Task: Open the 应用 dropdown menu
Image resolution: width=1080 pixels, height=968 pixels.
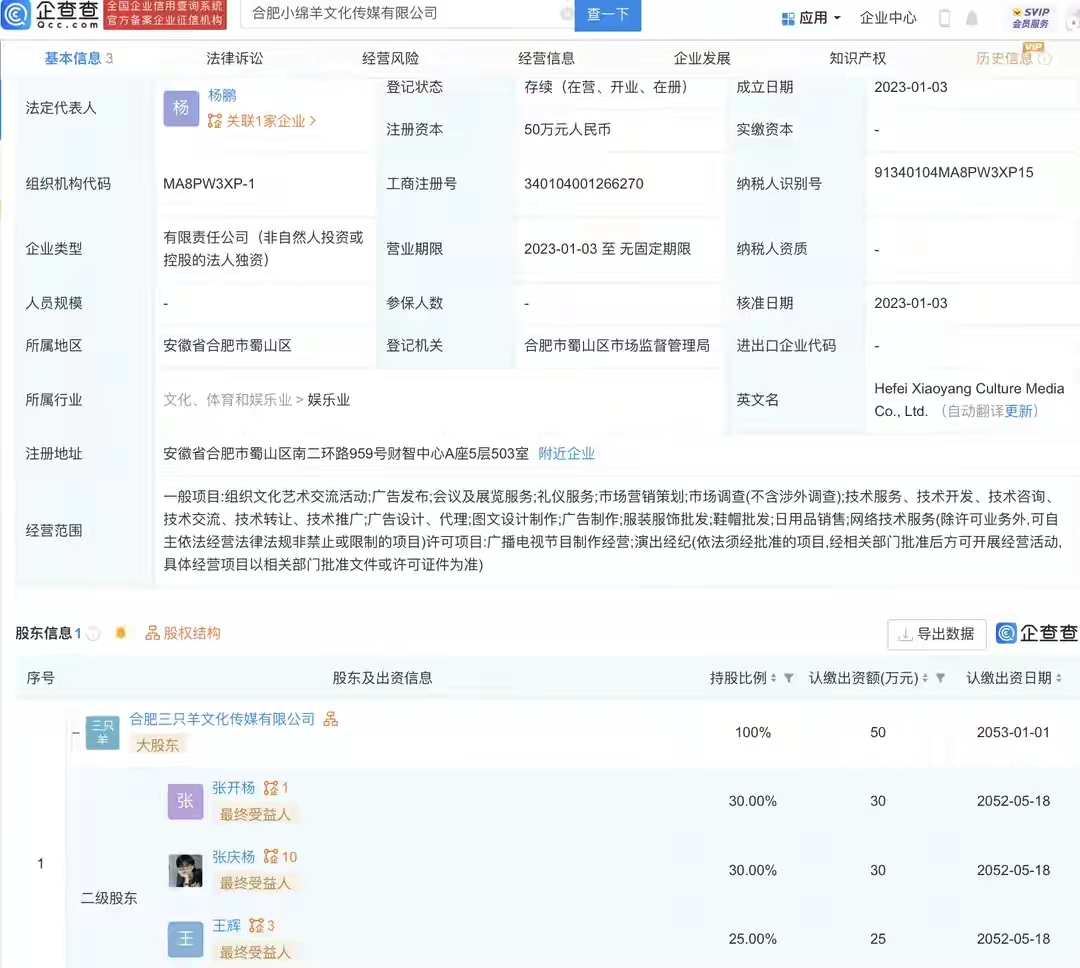Action: click(810, 18)
